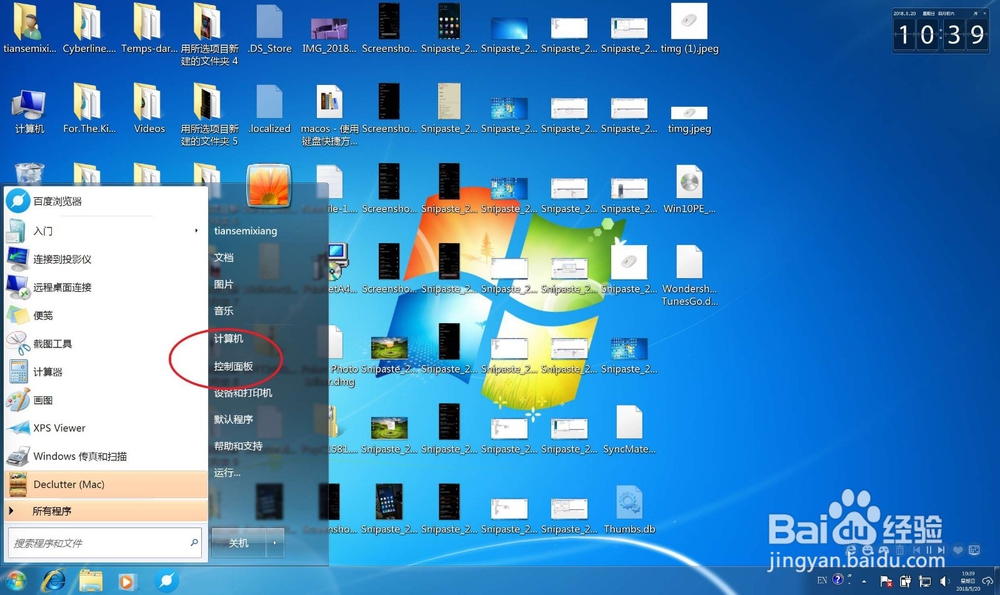Expand 所有程序 all programs list

pos(105,511)
